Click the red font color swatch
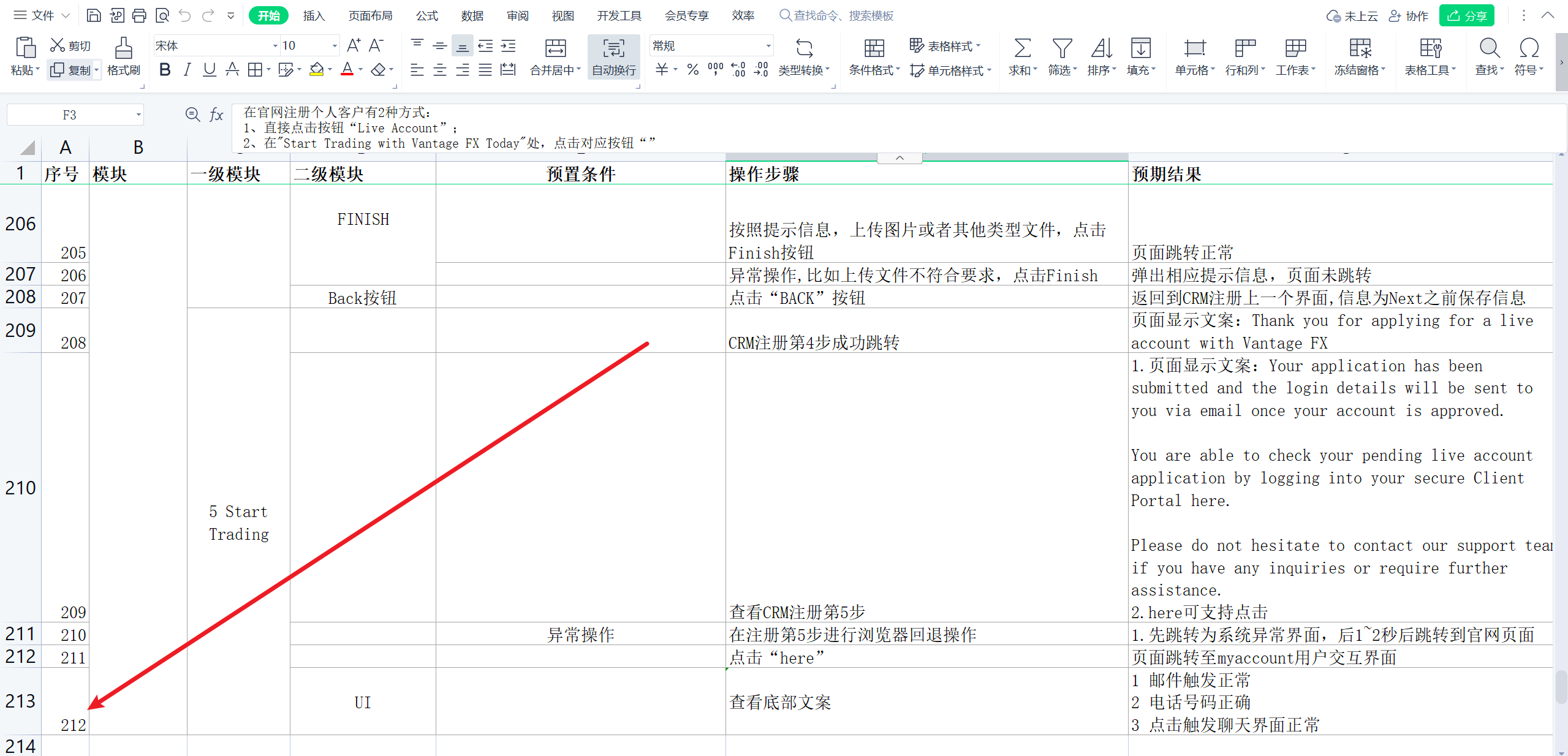The image size is (1568, 756). pyautogui.click(x=347, y=70)
